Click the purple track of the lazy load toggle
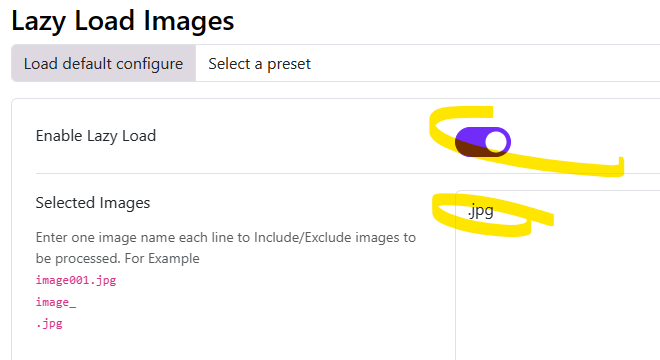Screen dimensions: 660x360 point(468,142)
